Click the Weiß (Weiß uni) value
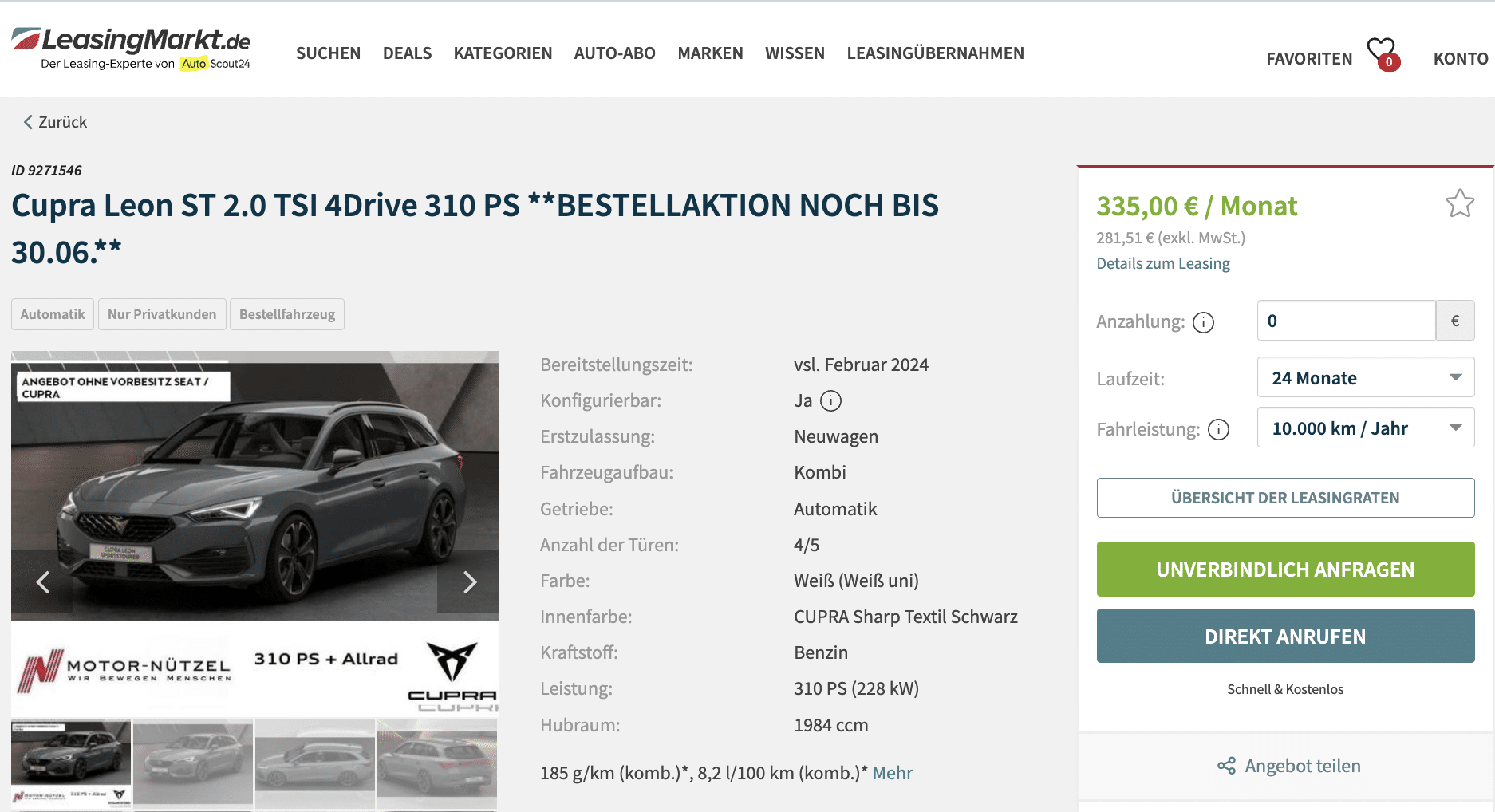Image resolution: width=1495 pixels, height=812 pixels. (x=856, y=581)
